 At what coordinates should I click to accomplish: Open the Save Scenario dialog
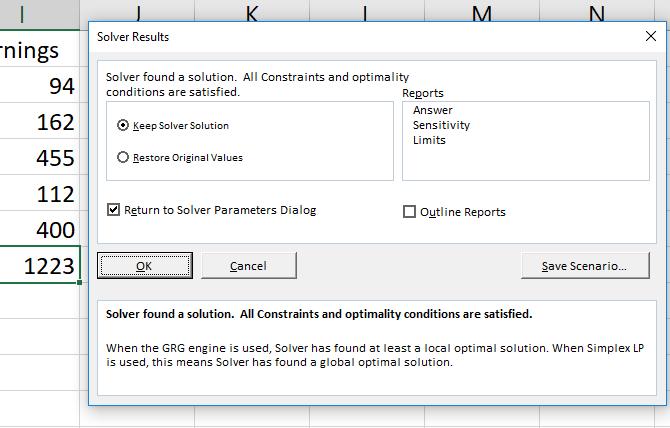tap(584, 265)
